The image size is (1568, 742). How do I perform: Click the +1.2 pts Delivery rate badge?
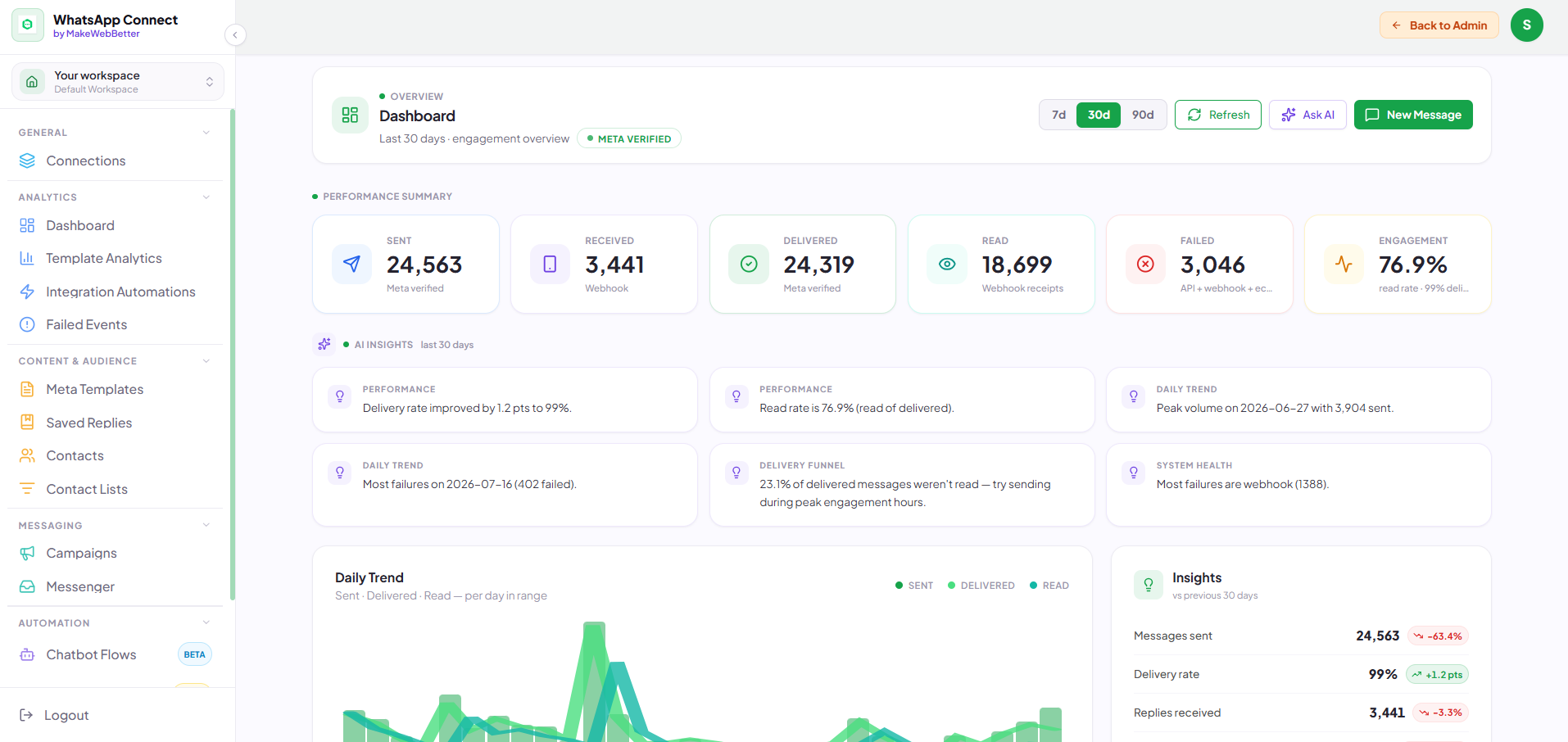click(1437, 675)
